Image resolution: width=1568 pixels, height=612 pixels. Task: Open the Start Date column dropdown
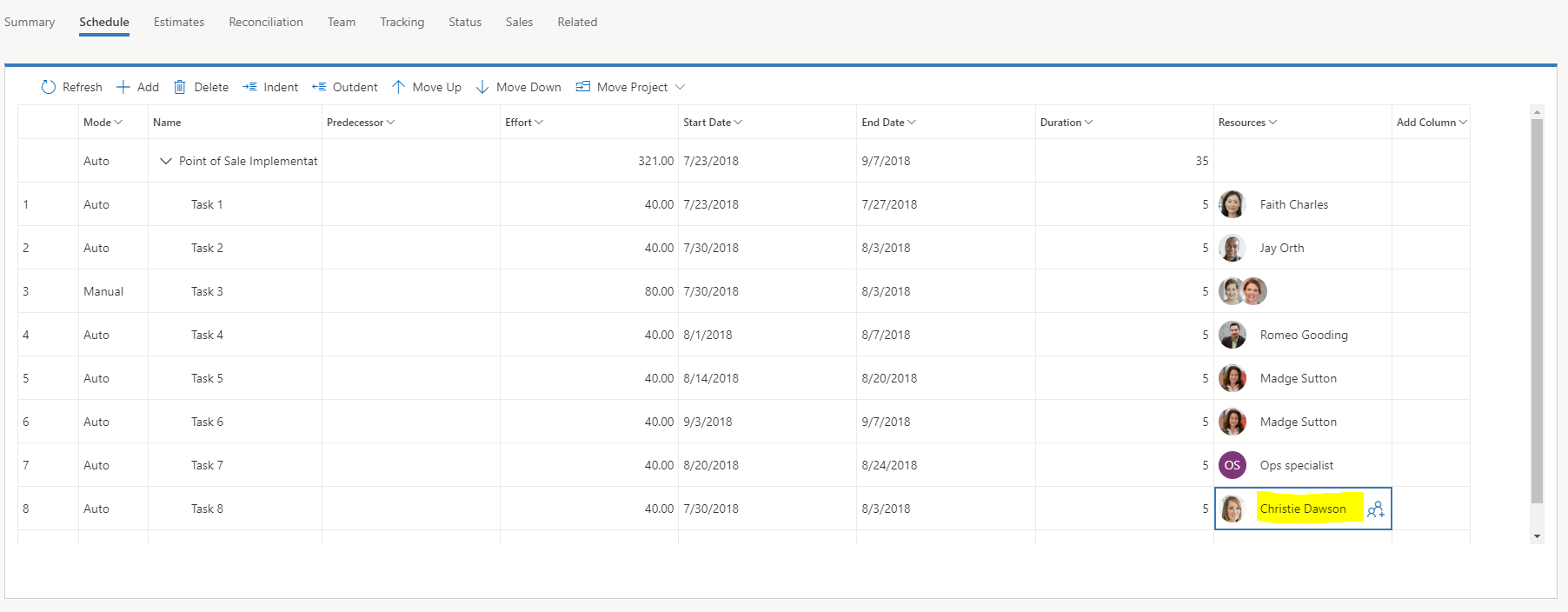click(738, 123)
